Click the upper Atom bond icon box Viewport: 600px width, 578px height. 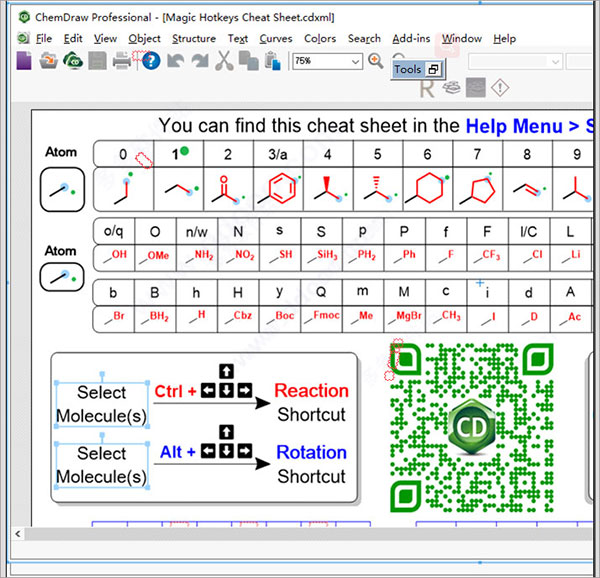(x=62, y=189)
